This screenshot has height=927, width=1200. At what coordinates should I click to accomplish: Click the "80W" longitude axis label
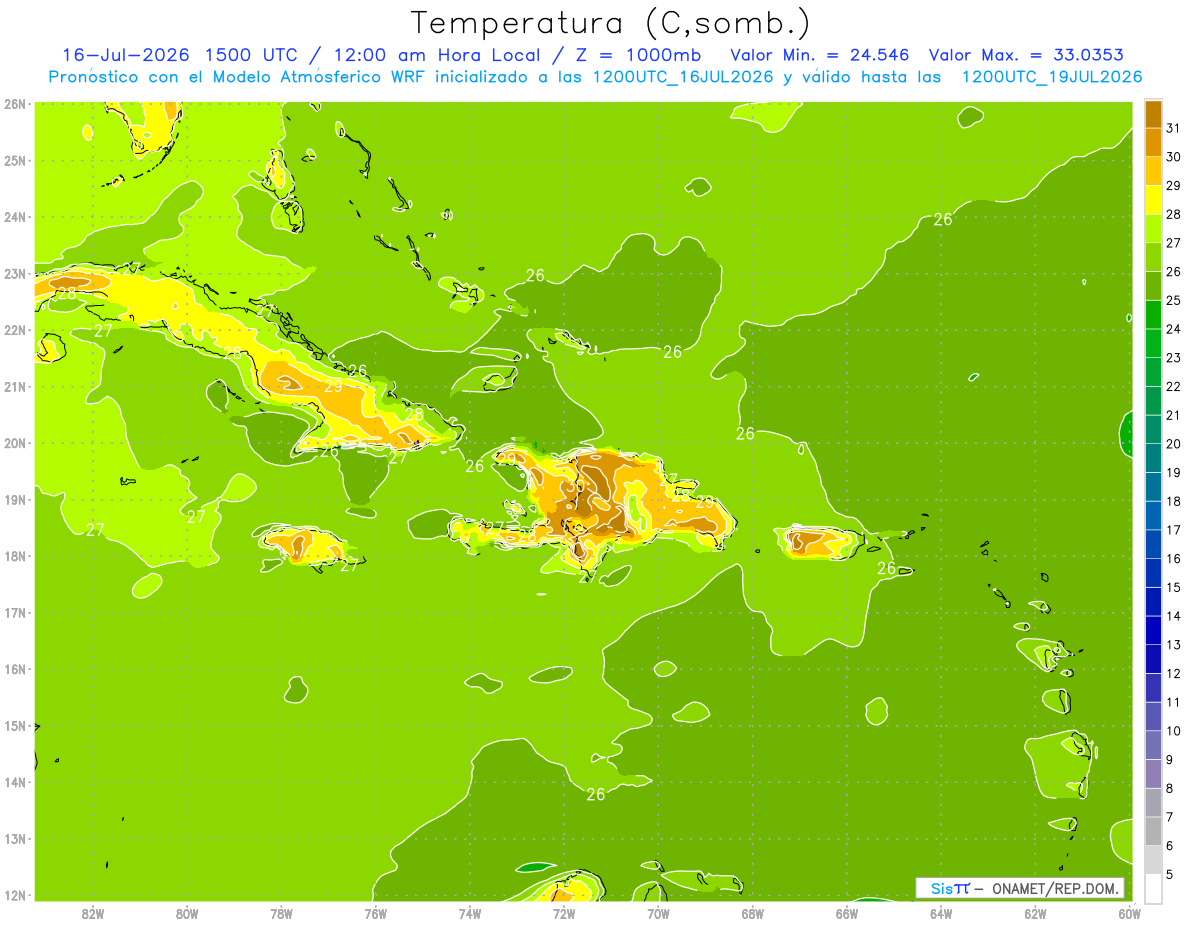(187, 914)
